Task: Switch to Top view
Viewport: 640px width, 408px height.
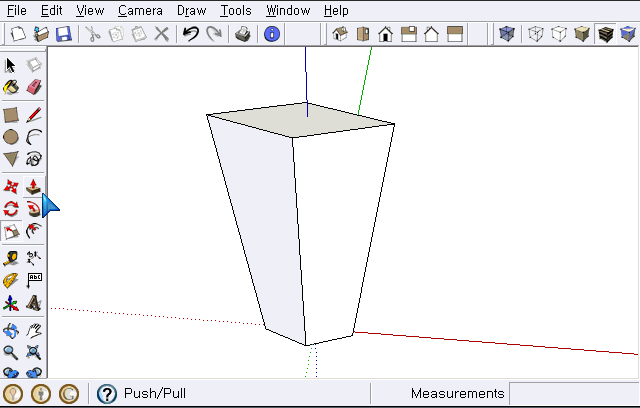Action: click(x=362, y=34)
